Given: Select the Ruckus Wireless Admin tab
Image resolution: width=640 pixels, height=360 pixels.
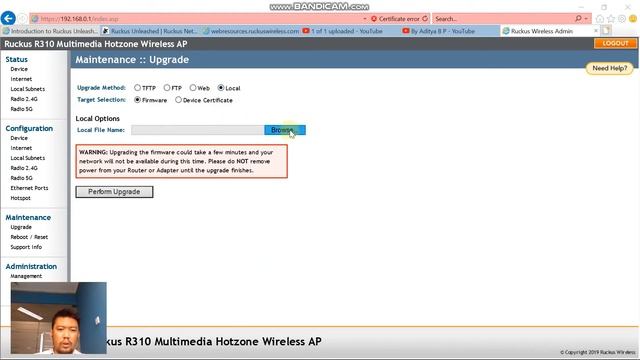Looking at the screenshot, I should (x=542, y=31).
